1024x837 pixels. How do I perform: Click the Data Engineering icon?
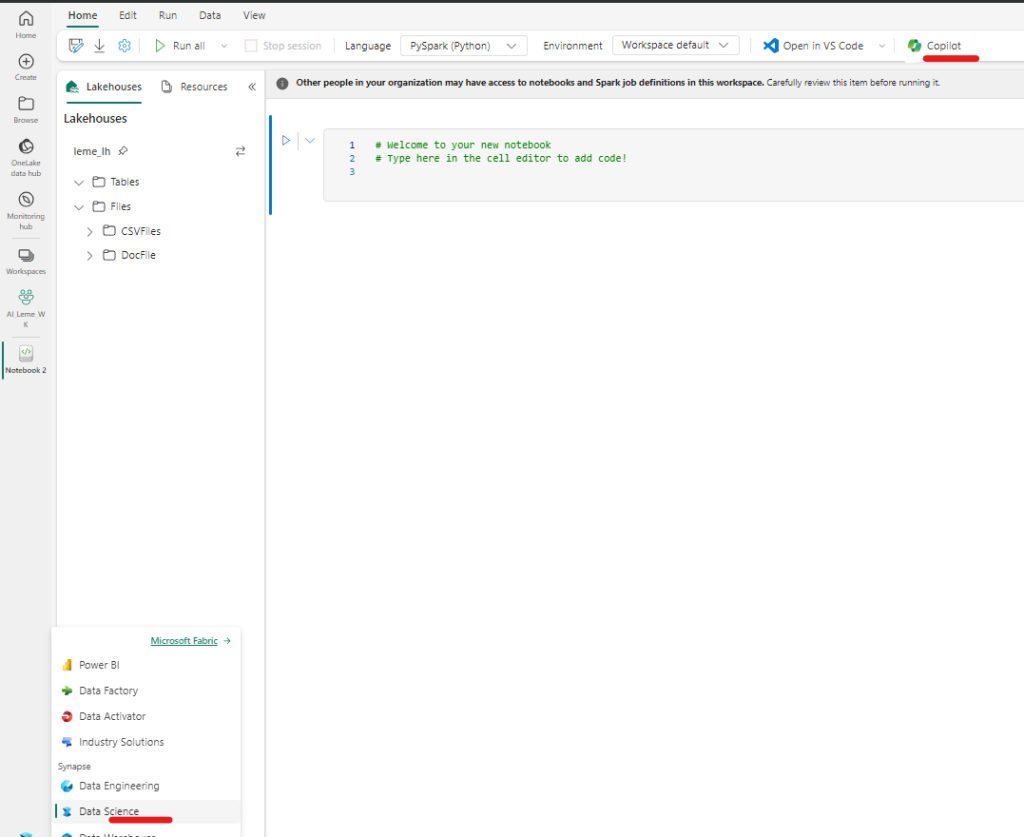(67, 786)
